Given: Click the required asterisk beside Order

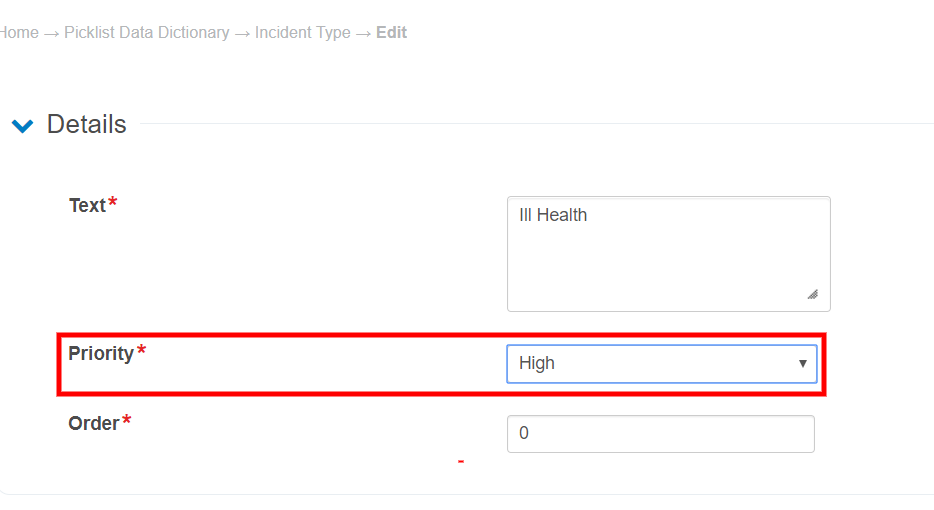Looking at the screenshot, I should (x=127, y=421).
